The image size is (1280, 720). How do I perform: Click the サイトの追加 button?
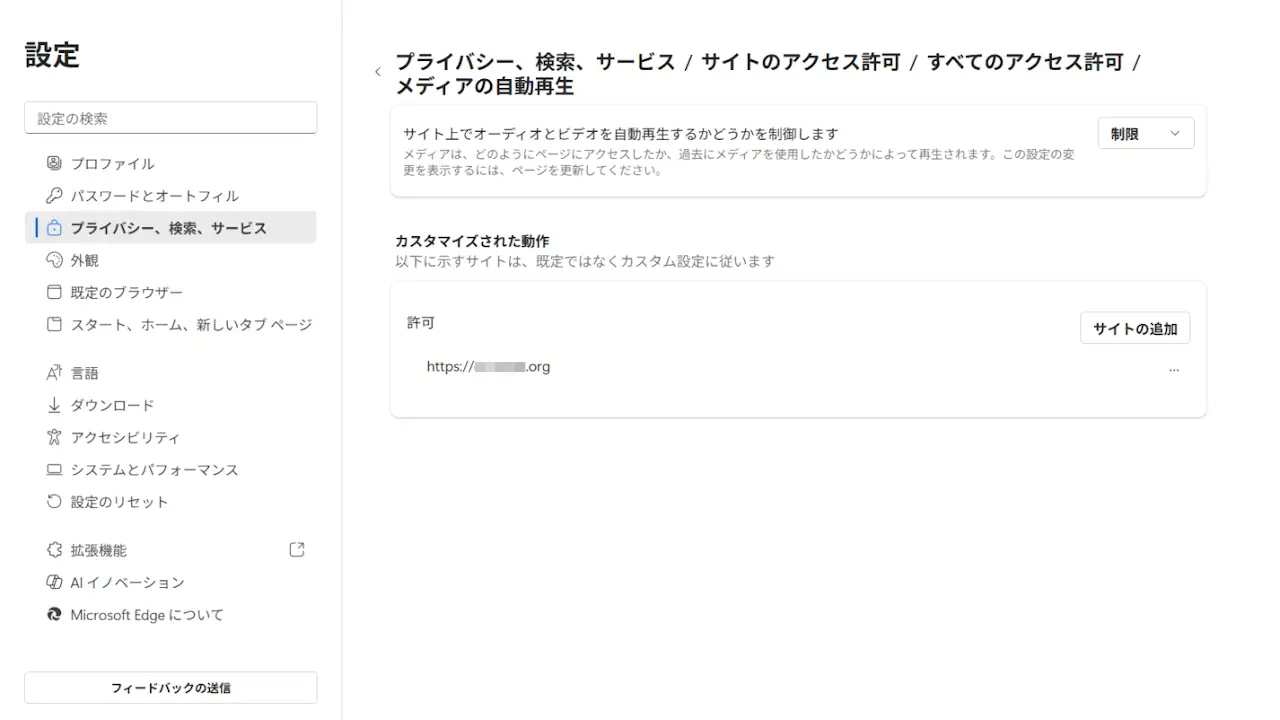click(x=1135, y=328)
